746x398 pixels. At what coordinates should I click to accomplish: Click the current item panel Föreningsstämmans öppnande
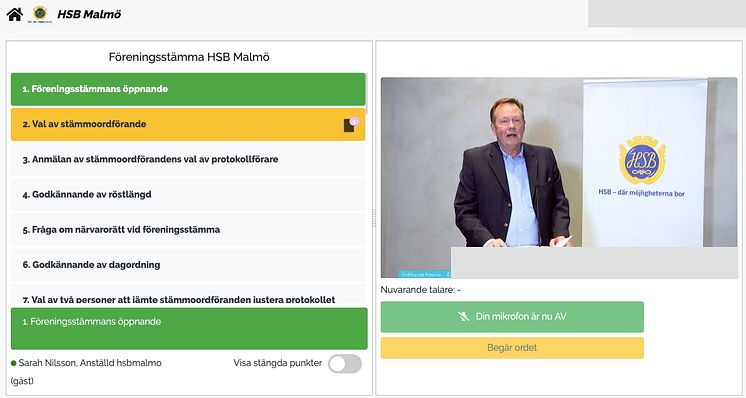pyautogui.click(x=189, y=329)
